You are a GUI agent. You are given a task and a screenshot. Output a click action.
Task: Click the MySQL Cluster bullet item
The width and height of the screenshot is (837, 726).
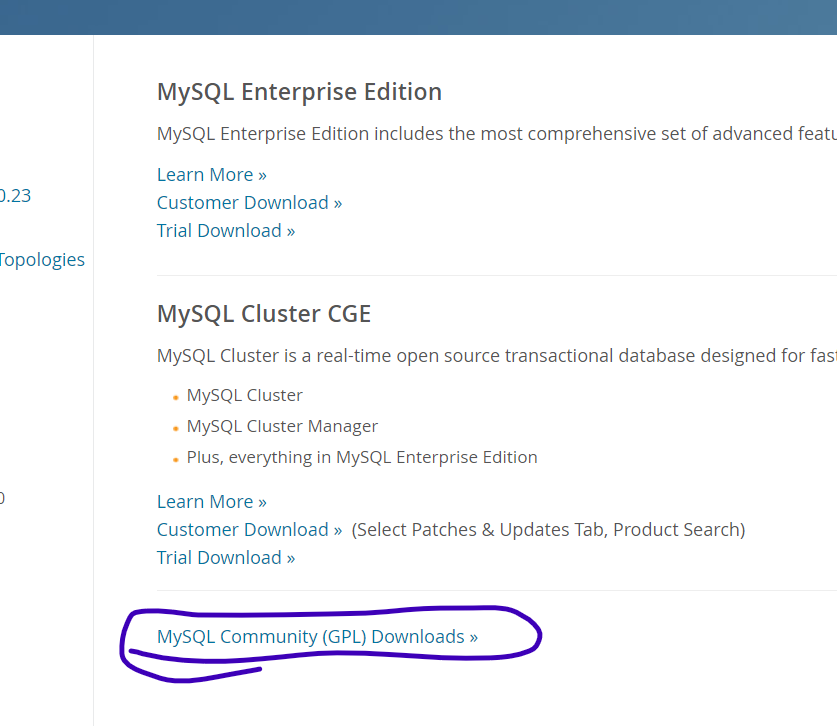click(x=244, y=395)
